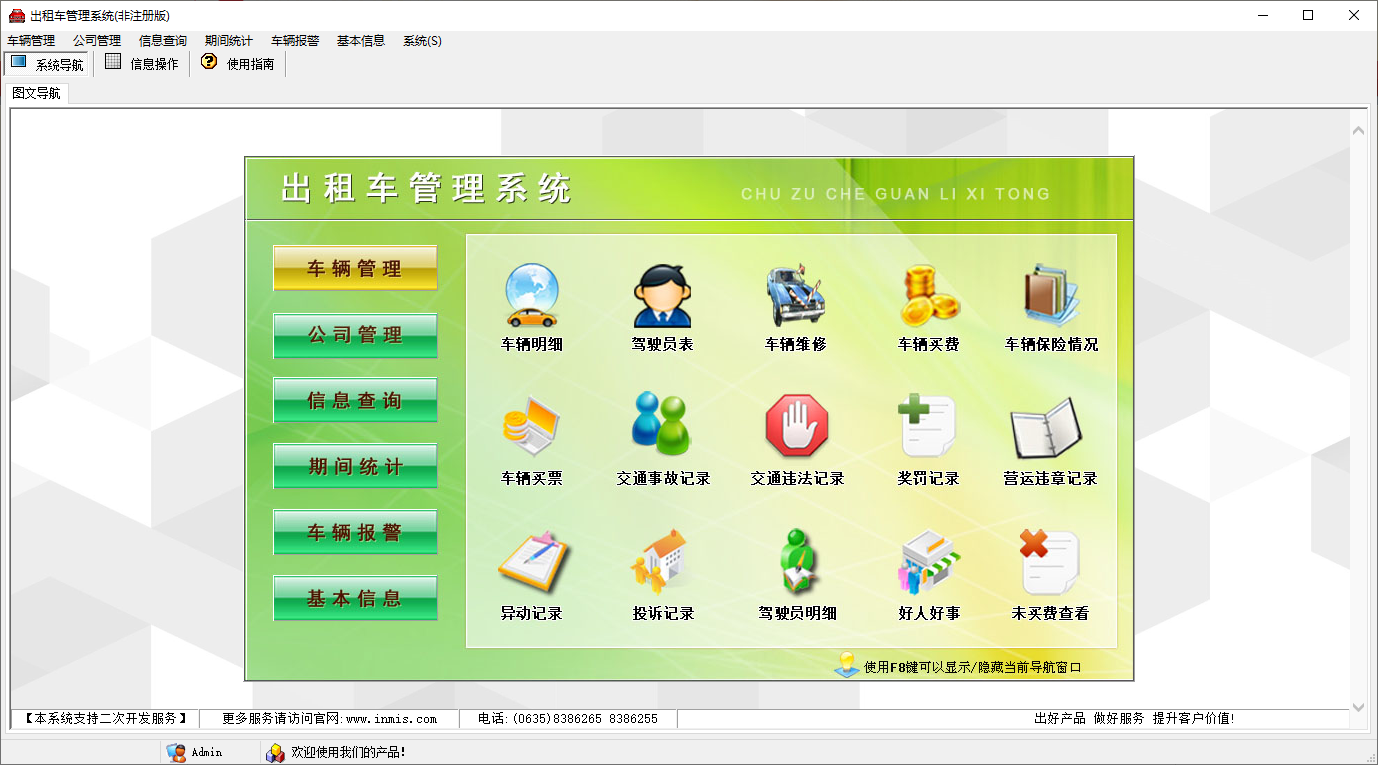
Task: Click the official website www.inmis.com text
Action: pyautogui.click(x=391, y=719)
